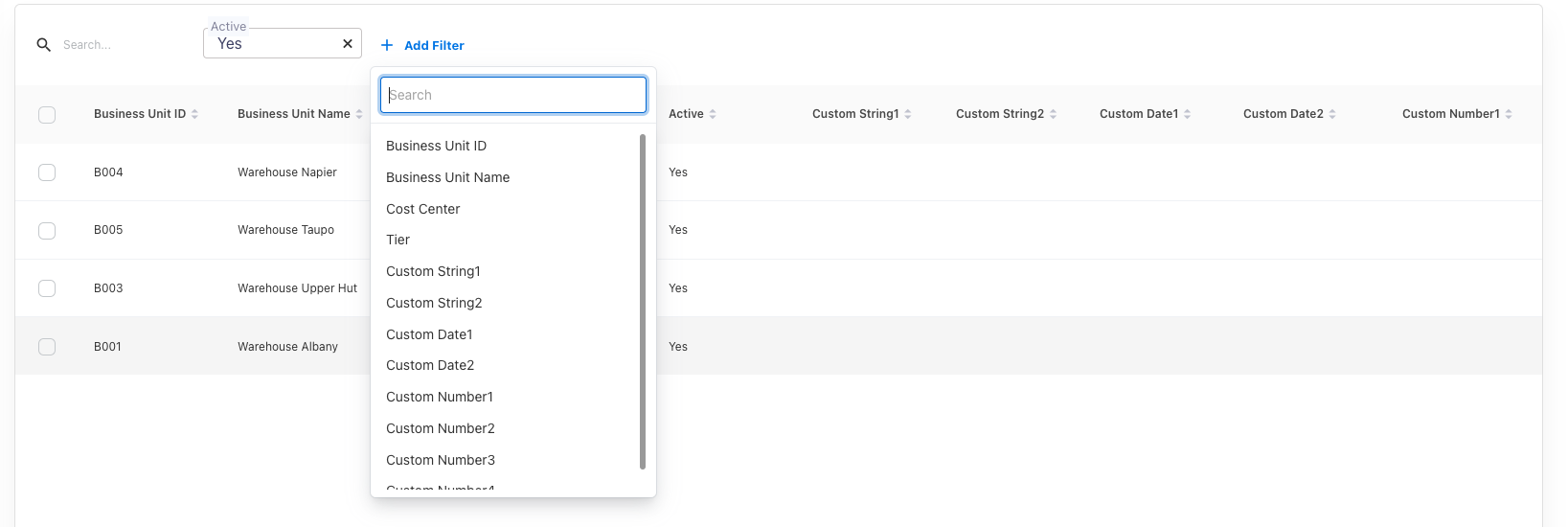Remove the Active Yes filter with X
Viewport: 1568px width, 527px height.
click(x=348, y=44)
